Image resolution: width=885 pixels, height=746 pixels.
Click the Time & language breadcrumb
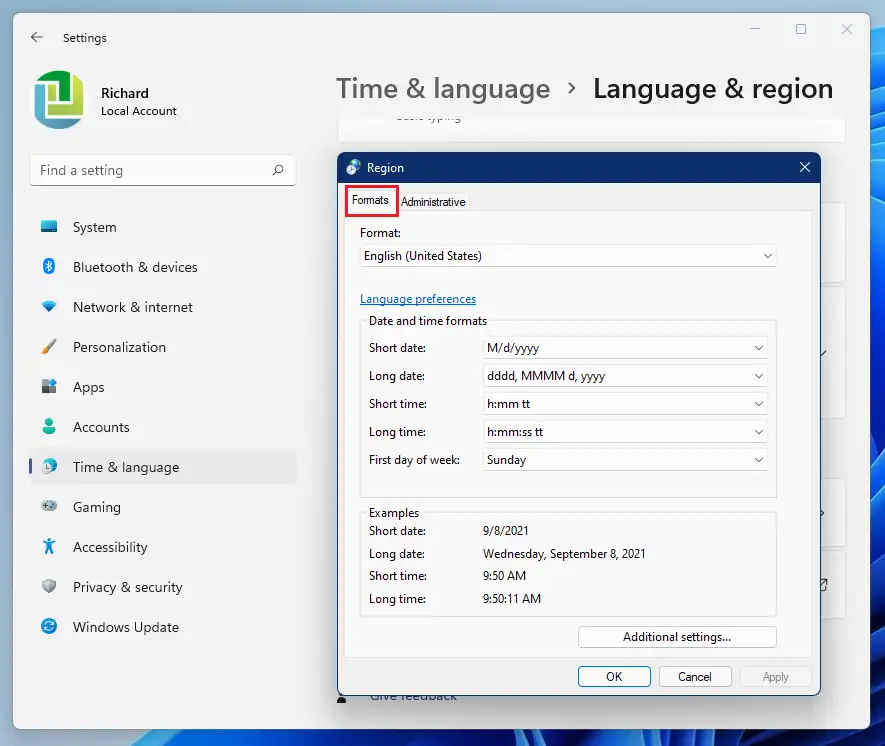[x=443, y=89]
